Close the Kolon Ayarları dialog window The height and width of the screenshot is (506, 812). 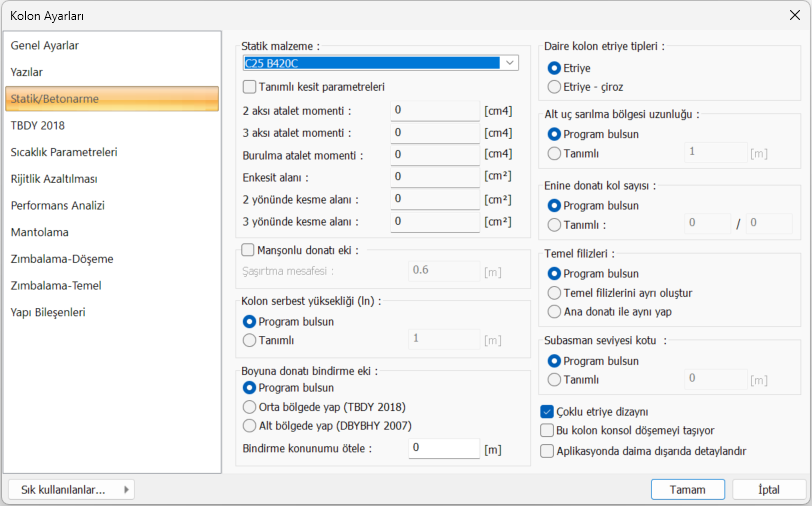click(x=794, y=15)
